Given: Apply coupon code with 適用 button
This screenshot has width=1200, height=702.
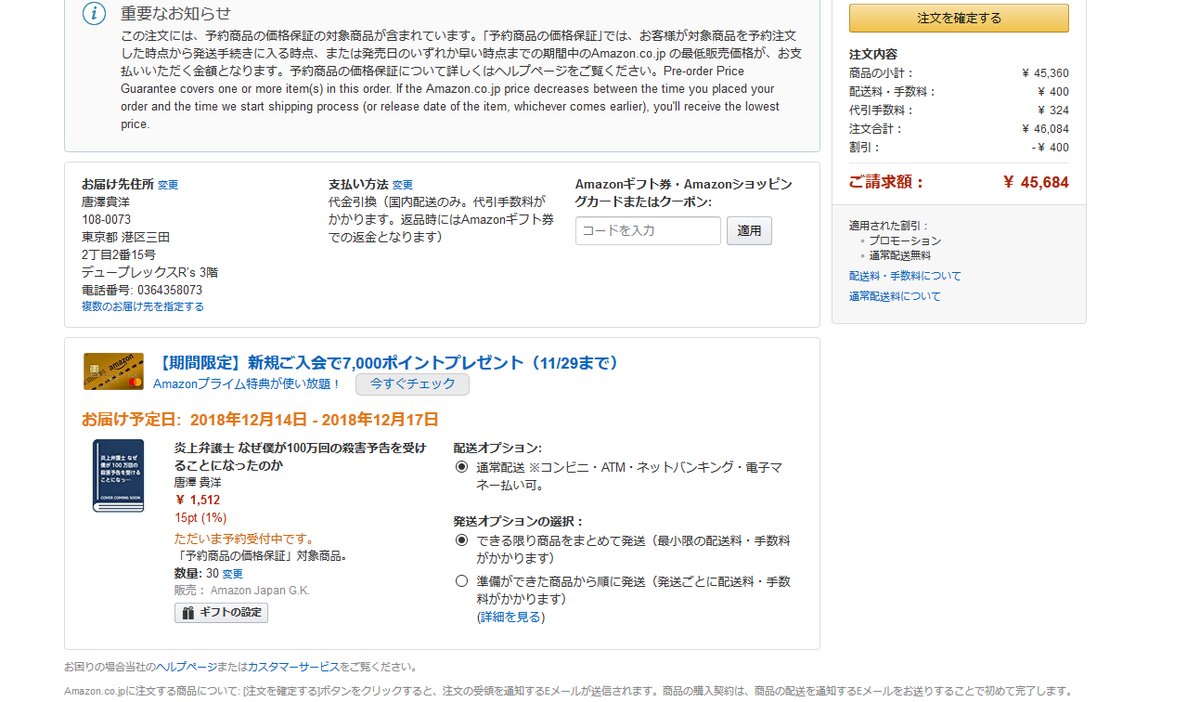Looking at the screenshot, I should (749, 231).
